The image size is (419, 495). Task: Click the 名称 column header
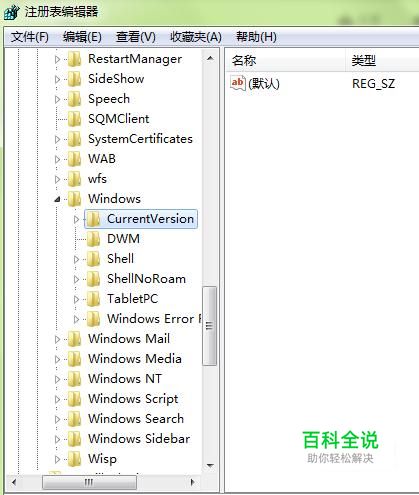pyautogui.click(x=286, y=61)
